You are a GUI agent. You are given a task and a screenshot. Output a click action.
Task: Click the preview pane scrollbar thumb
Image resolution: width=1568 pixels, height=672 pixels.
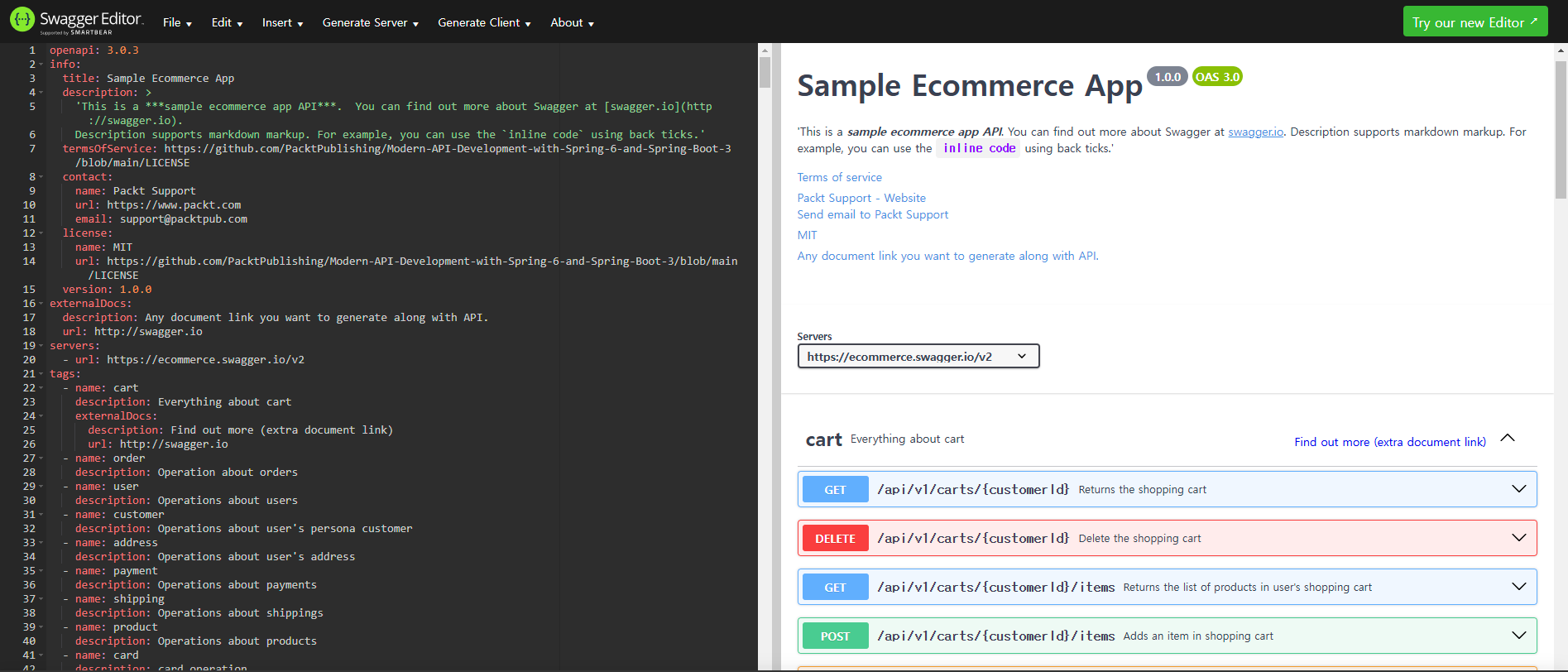click(1561, 130)
